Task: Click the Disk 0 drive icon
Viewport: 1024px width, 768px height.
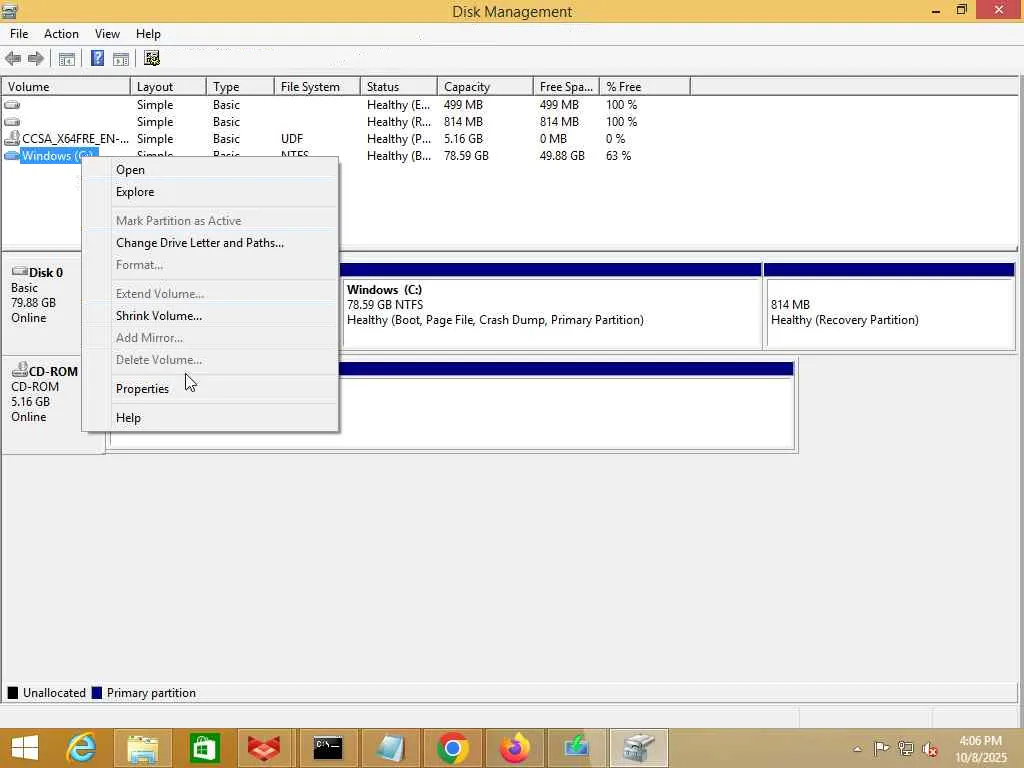Action: (x=20, y=272)
